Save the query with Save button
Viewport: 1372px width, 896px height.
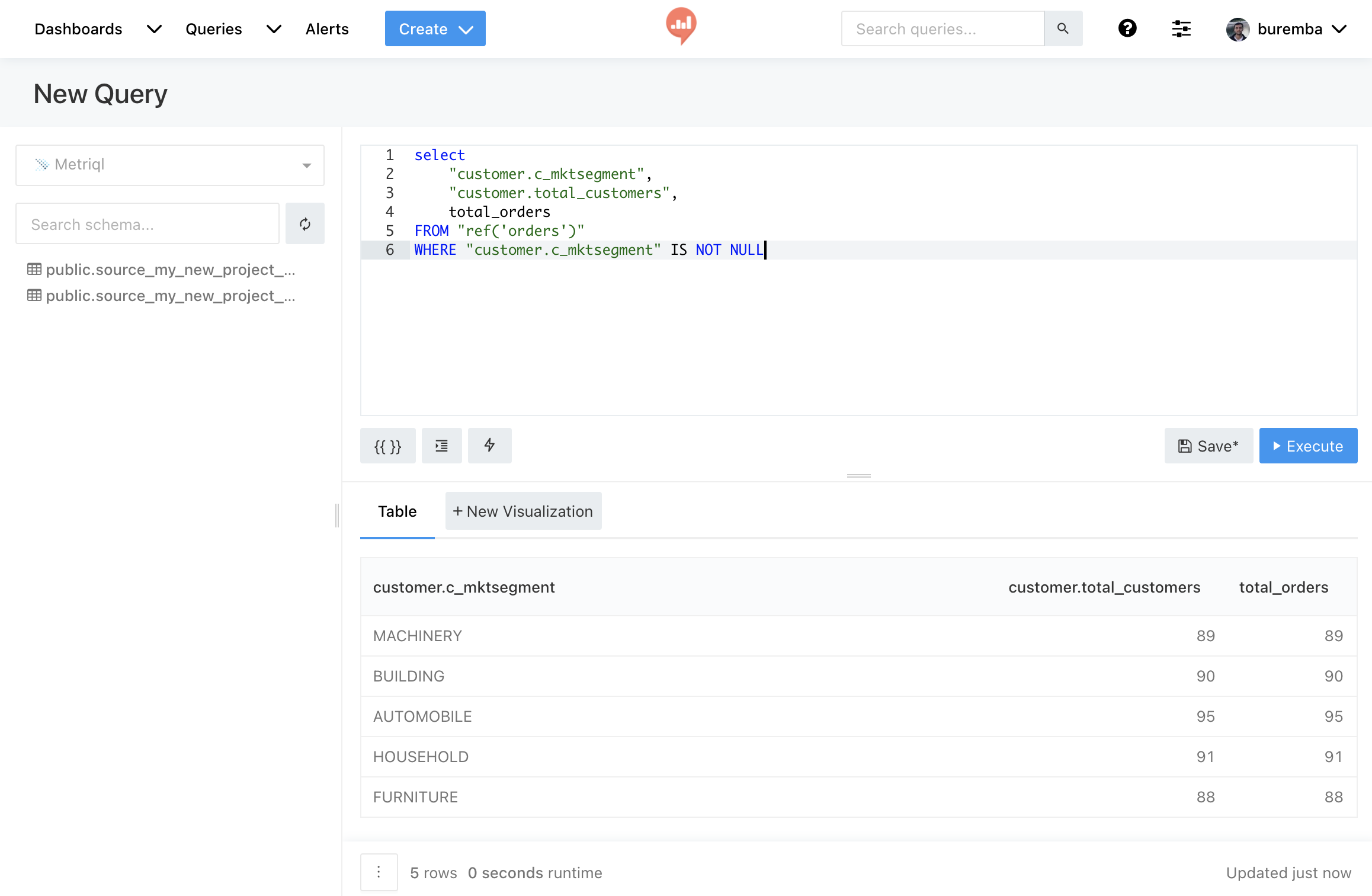point(1208,446)
